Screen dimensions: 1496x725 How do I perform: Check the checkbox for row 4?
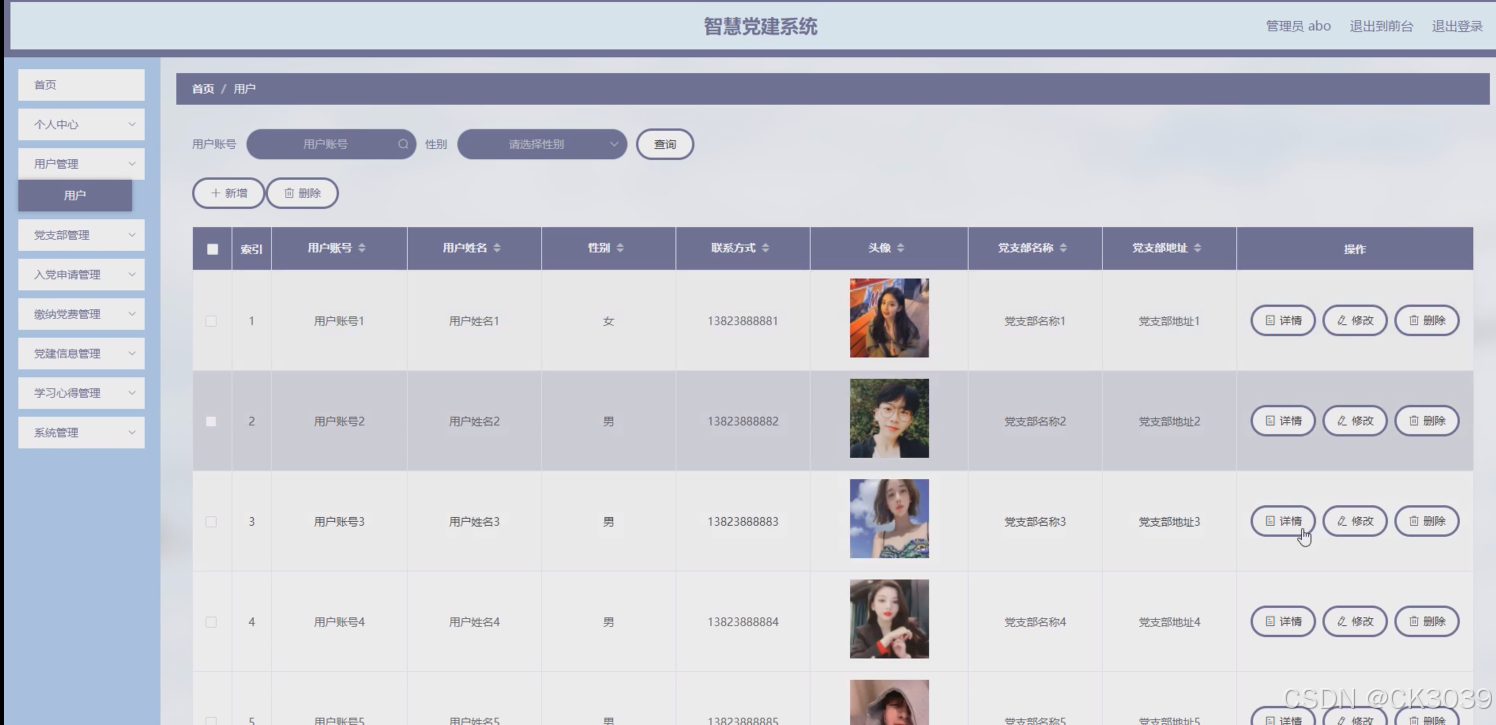click(211, 621)
